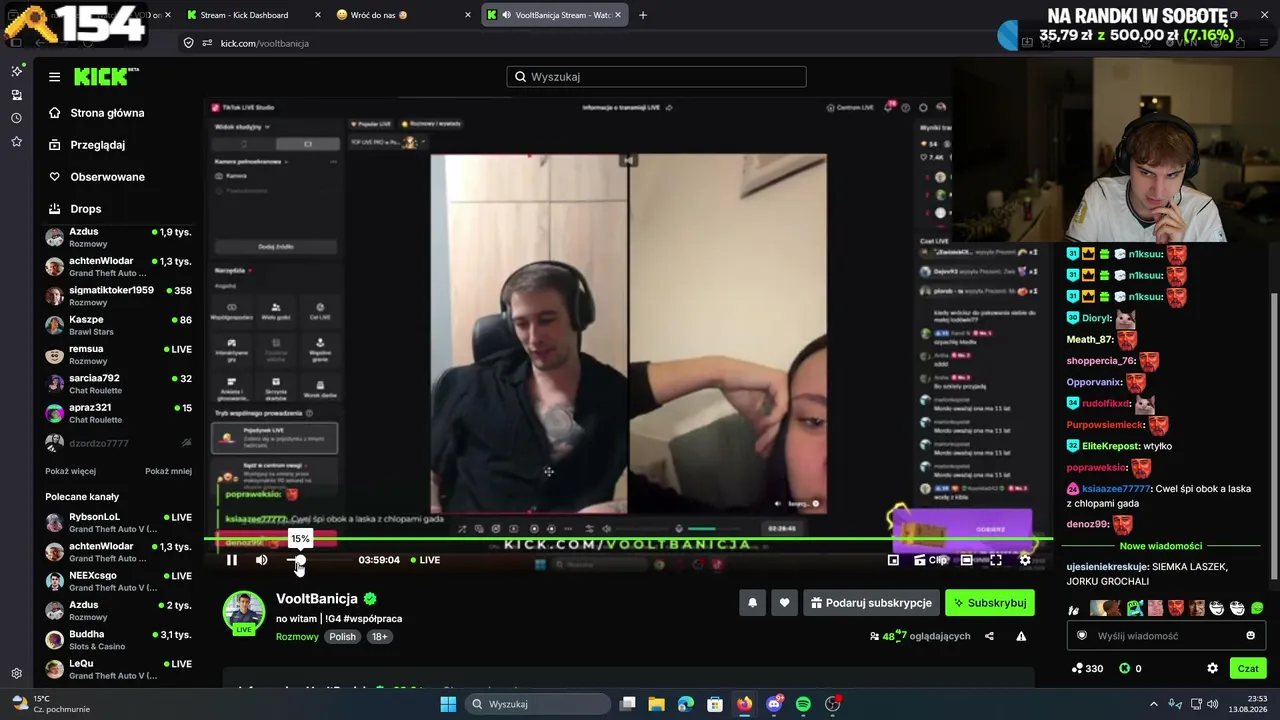Open remsua channel in followed list
The height and width of the screenshot is (720, 1280).
[x=118, y=354]
